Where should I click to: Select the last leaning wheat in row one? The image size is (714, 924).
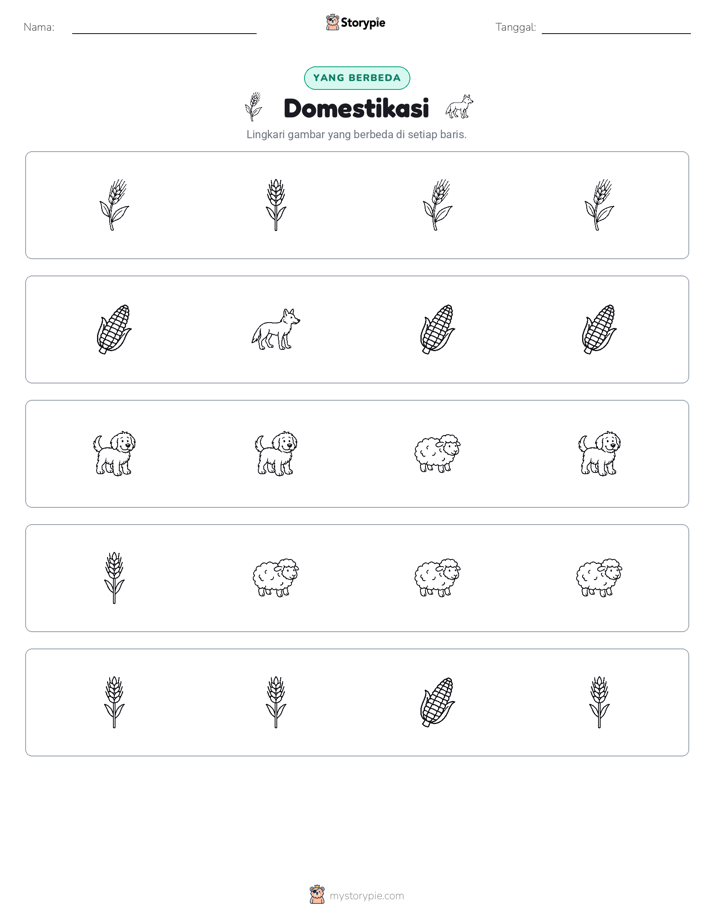599,204
